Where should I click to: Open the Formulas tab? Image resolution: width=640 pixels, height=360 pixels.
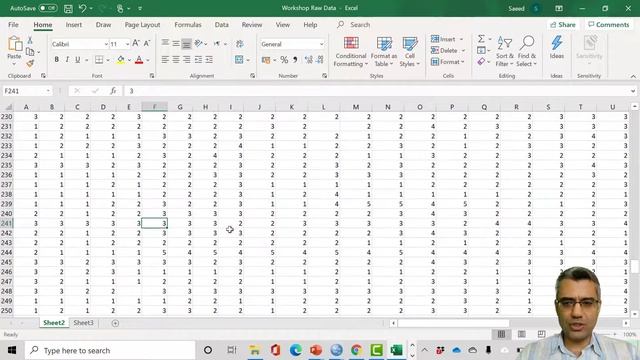pyautogui.click(x=188, y=24)
